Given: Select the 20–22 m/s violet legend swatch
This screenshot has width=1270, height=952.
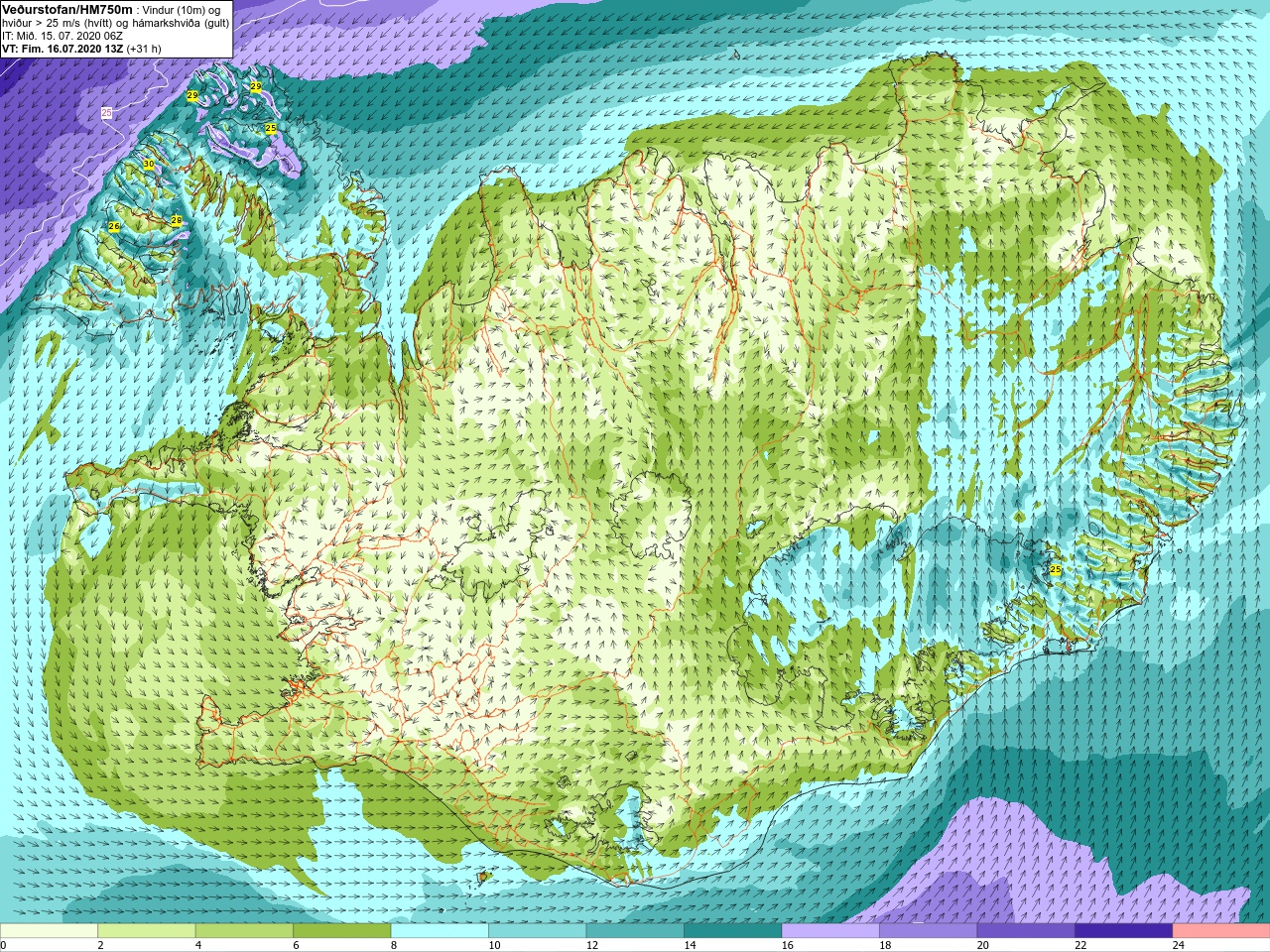Looking at the screenshot, I should (x=1026, y=931).
